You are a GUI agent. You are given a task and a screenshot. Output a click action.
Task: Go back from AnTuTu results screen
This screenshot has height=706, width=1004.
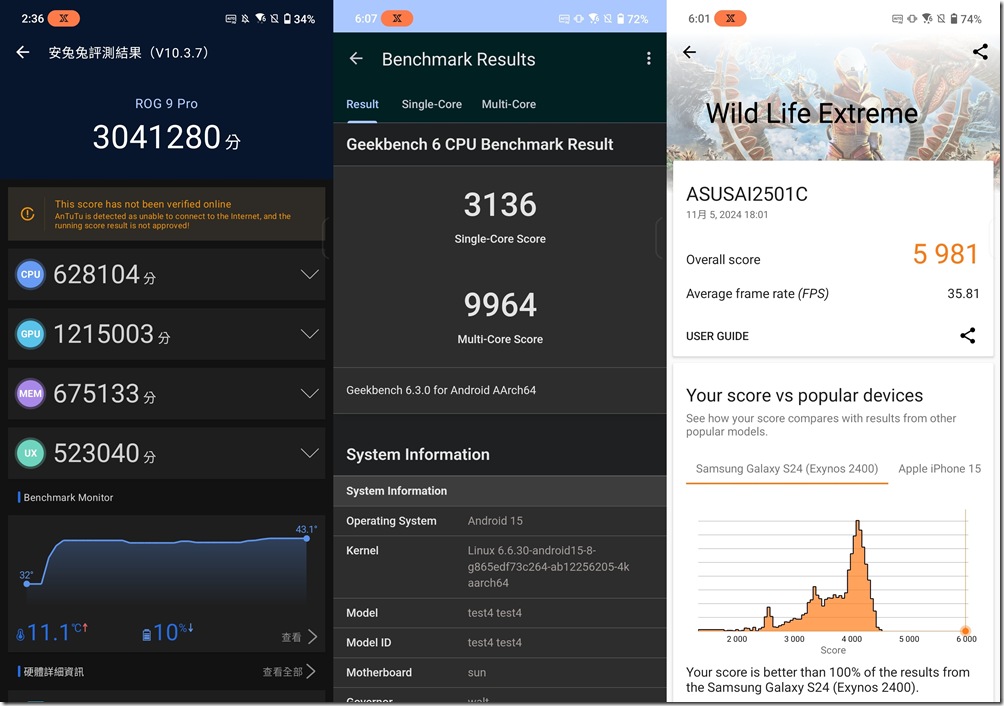tap(23, 52)
